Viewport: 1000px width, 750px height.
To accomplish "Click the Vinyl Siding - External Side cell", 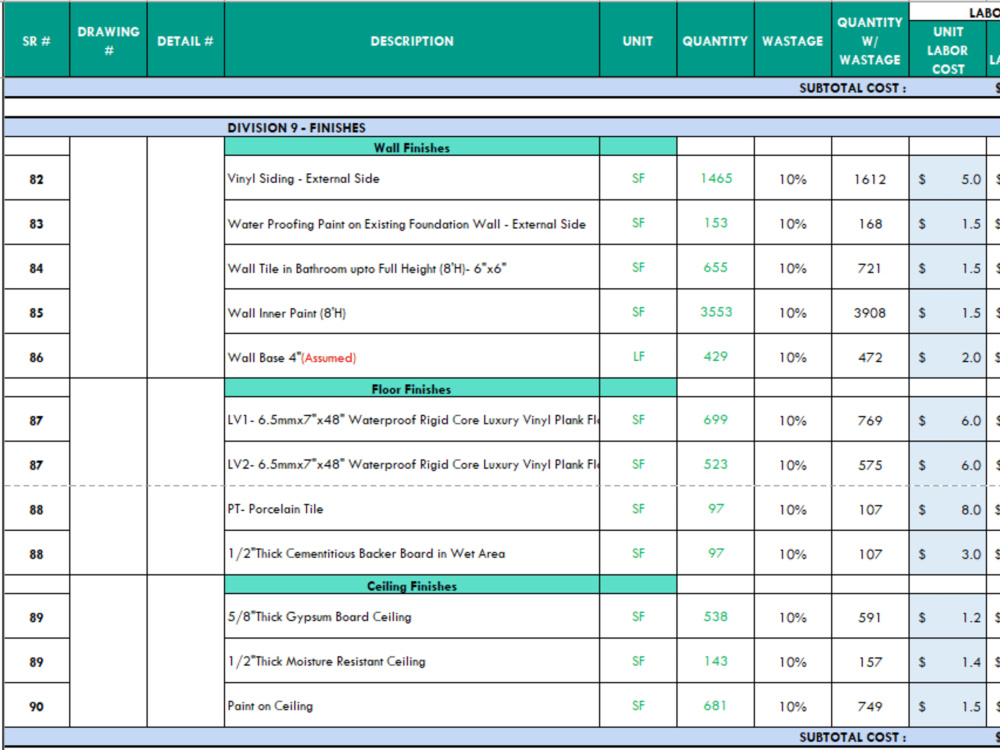I will click(412, 179).
